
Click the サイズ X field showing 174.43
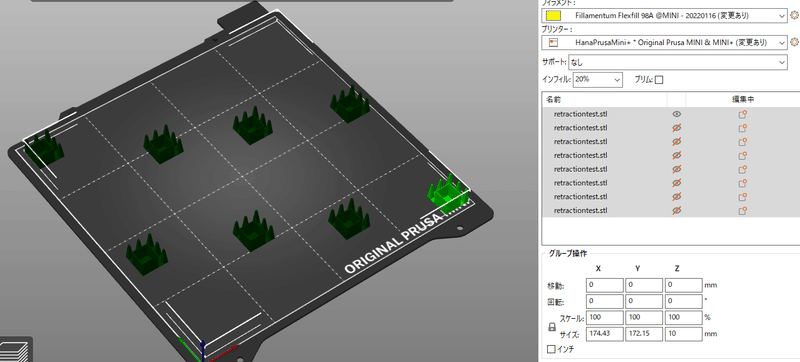605,334
